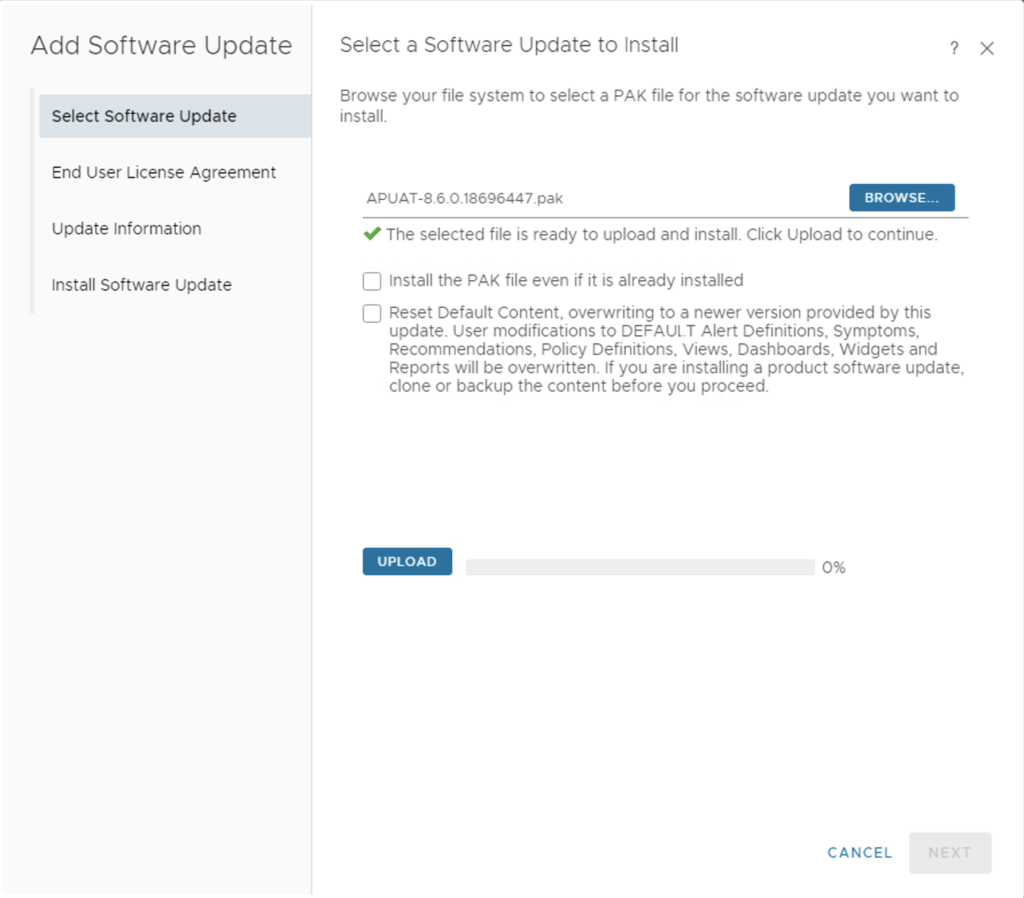This screenshot has width=1024, height=898.
Task: Go to Select Software Update step
Action: click(144, 116)
